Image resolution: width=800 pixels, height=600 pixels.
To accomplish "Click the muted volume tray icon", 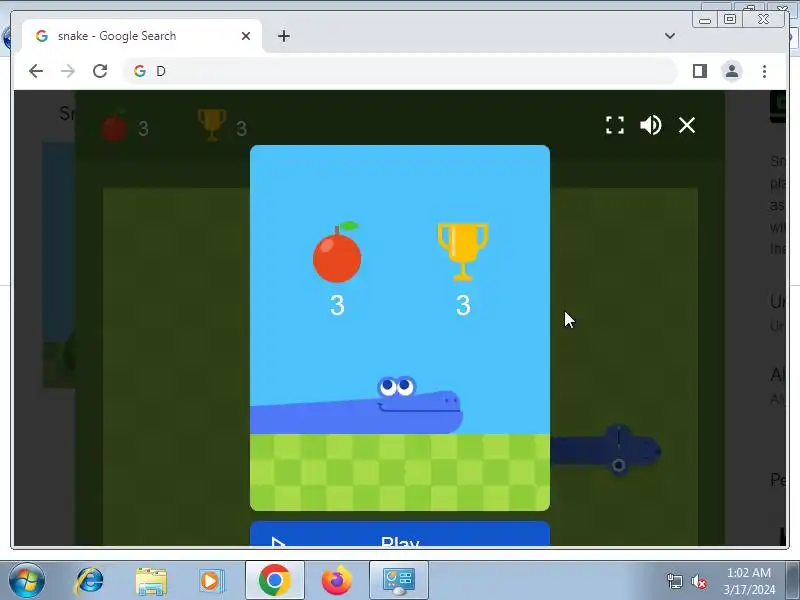I will pos(699,582).
